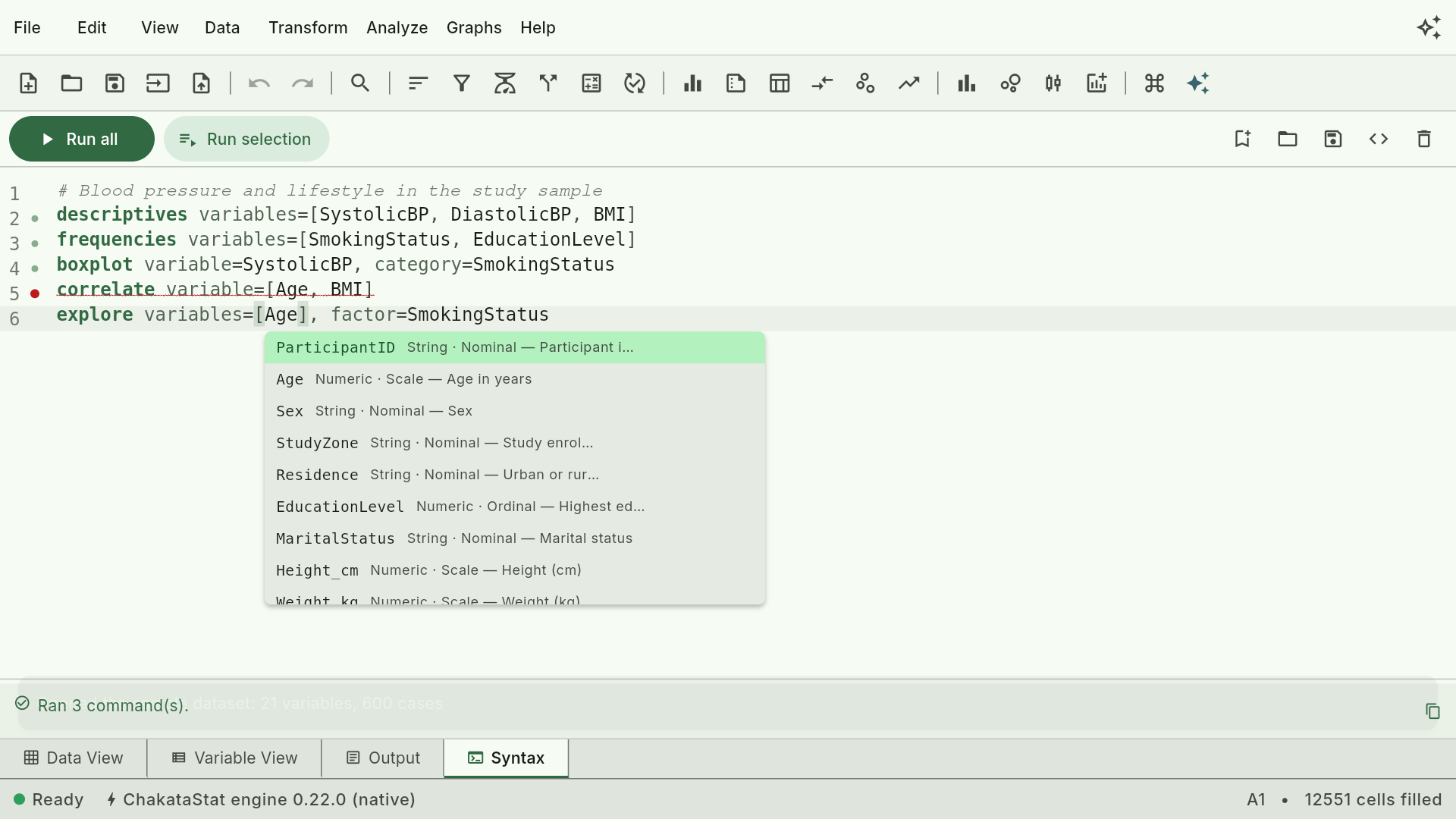Click the crosstab table toolbar icon
This screenshot has width=1456, height=819.
(x=780, y=83)
